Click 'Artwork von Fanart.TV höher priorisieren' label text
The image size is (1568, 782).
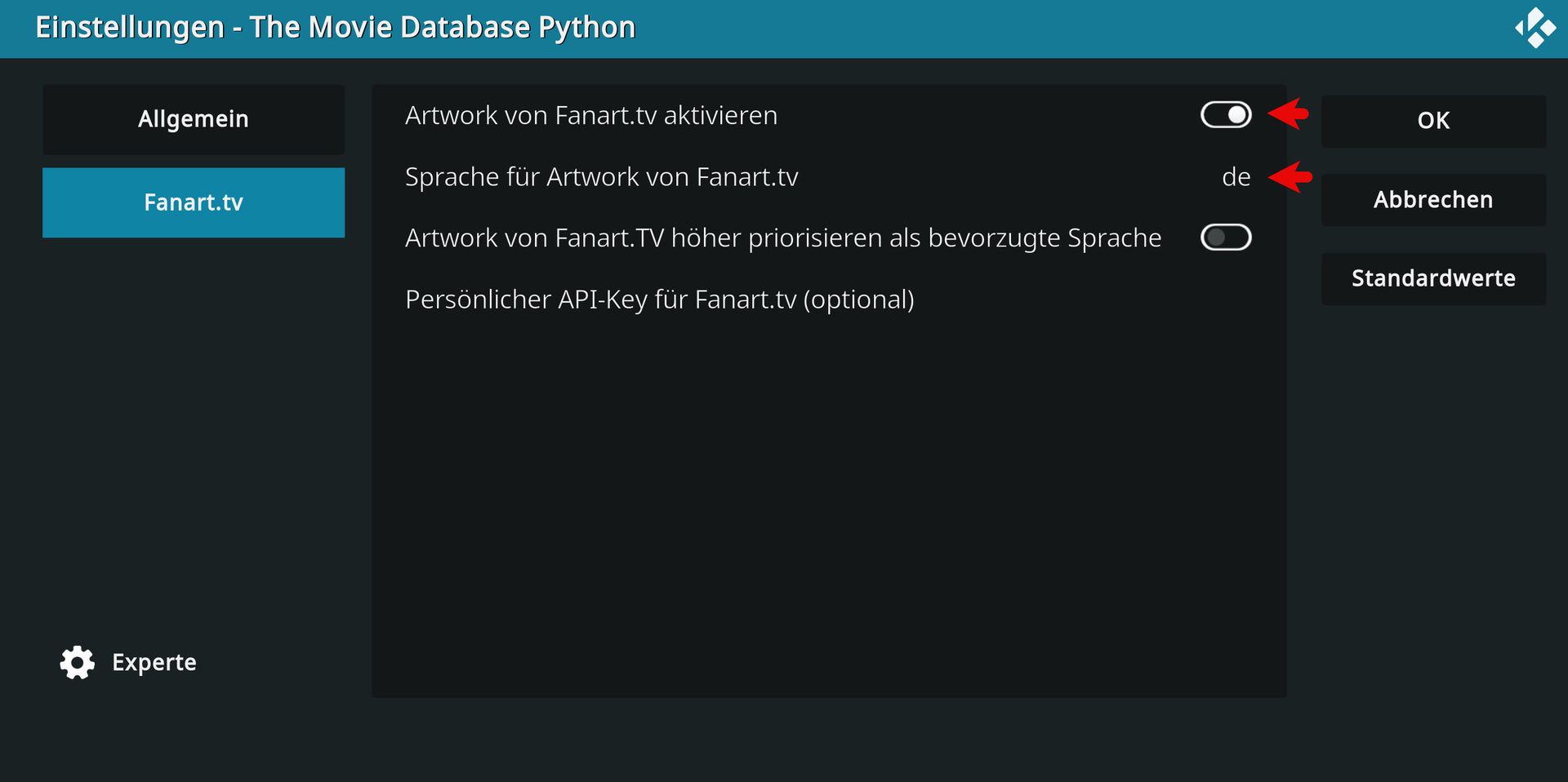[x=783, y=238]
